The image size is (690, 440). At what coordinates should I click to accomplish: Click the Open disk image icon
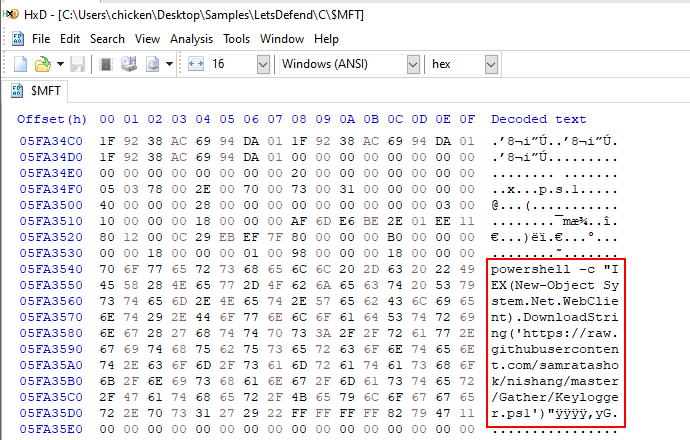pyautogui.click(x=153, y=64)
